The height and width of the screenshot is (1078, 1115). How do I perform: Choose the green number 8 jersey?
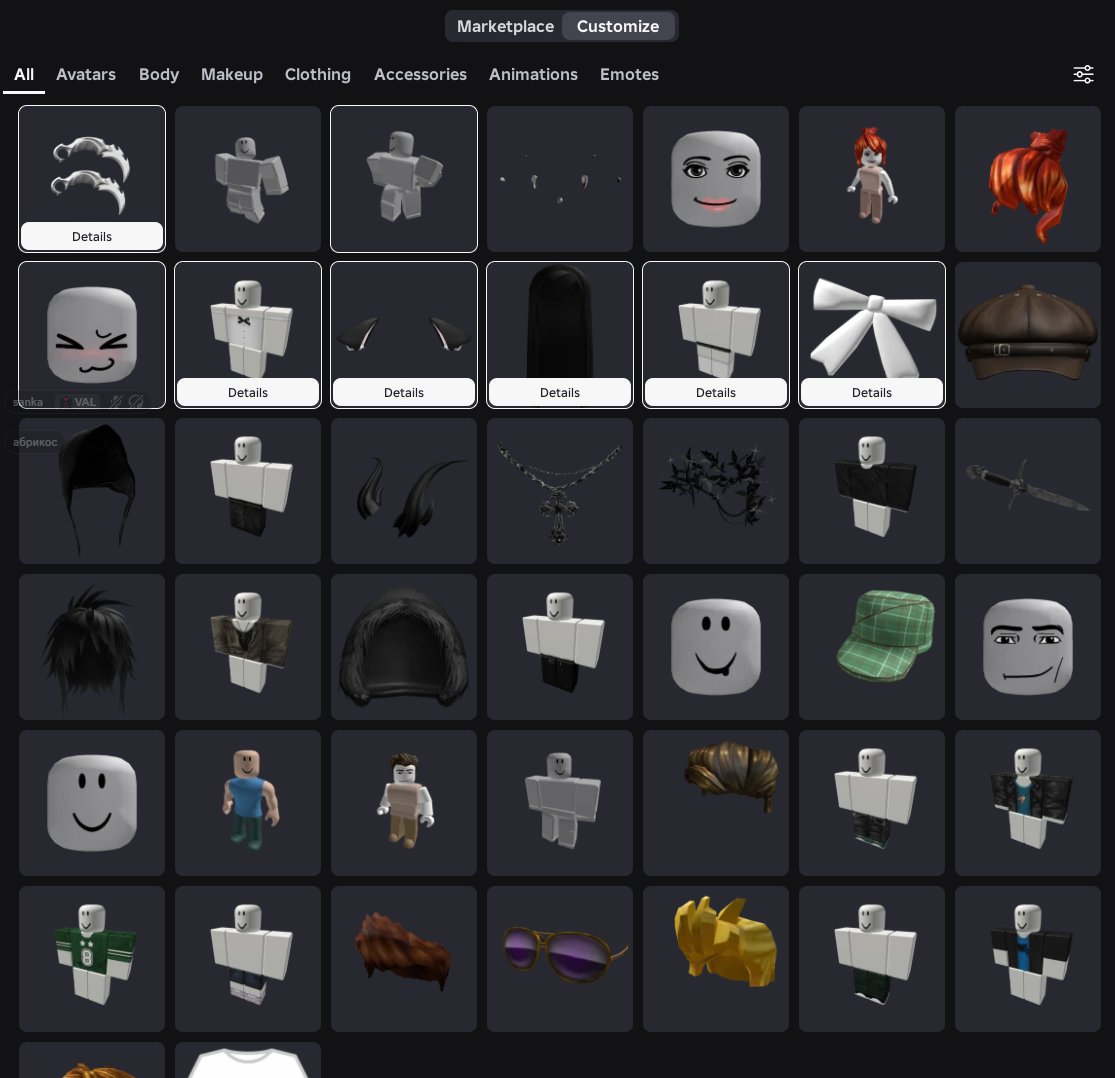pos(92,959)
